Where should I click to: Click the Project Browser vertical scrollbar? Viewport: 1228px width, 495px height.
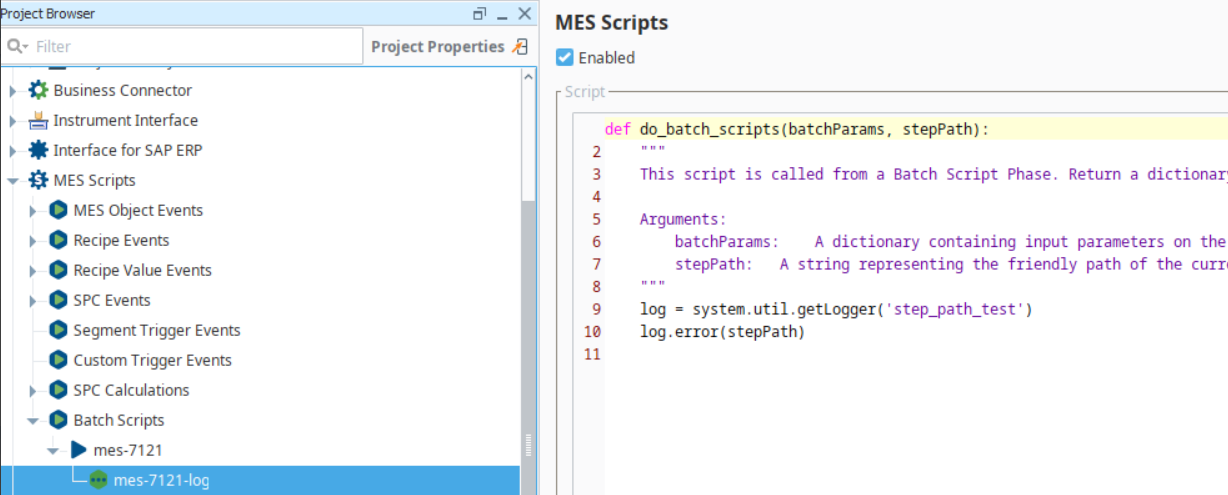pyautogui.click(x=529, y=300)
